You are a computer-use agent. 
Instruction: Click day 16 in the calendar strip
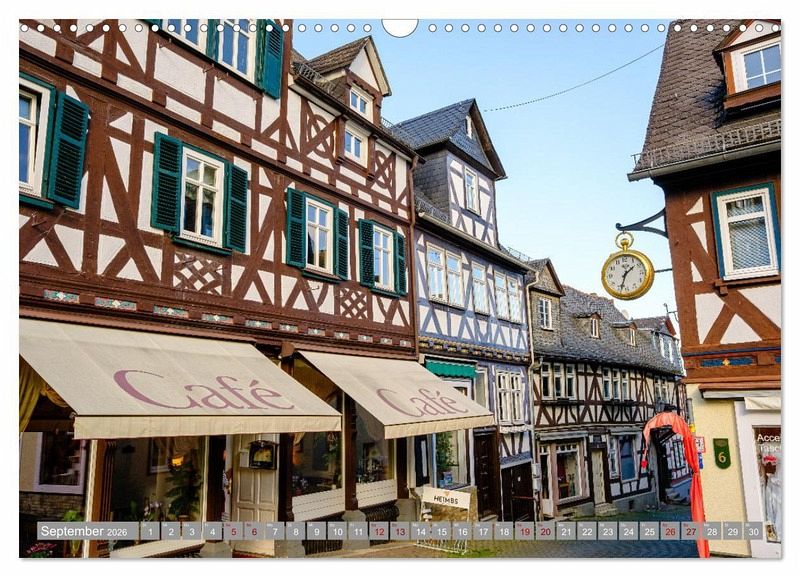(462, 531)
